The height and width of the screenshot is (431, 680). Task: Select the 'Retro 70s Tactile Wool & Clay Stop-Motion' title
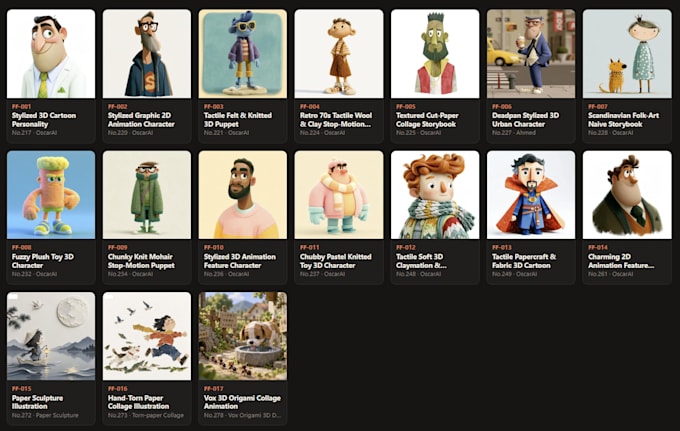(336, 120)
